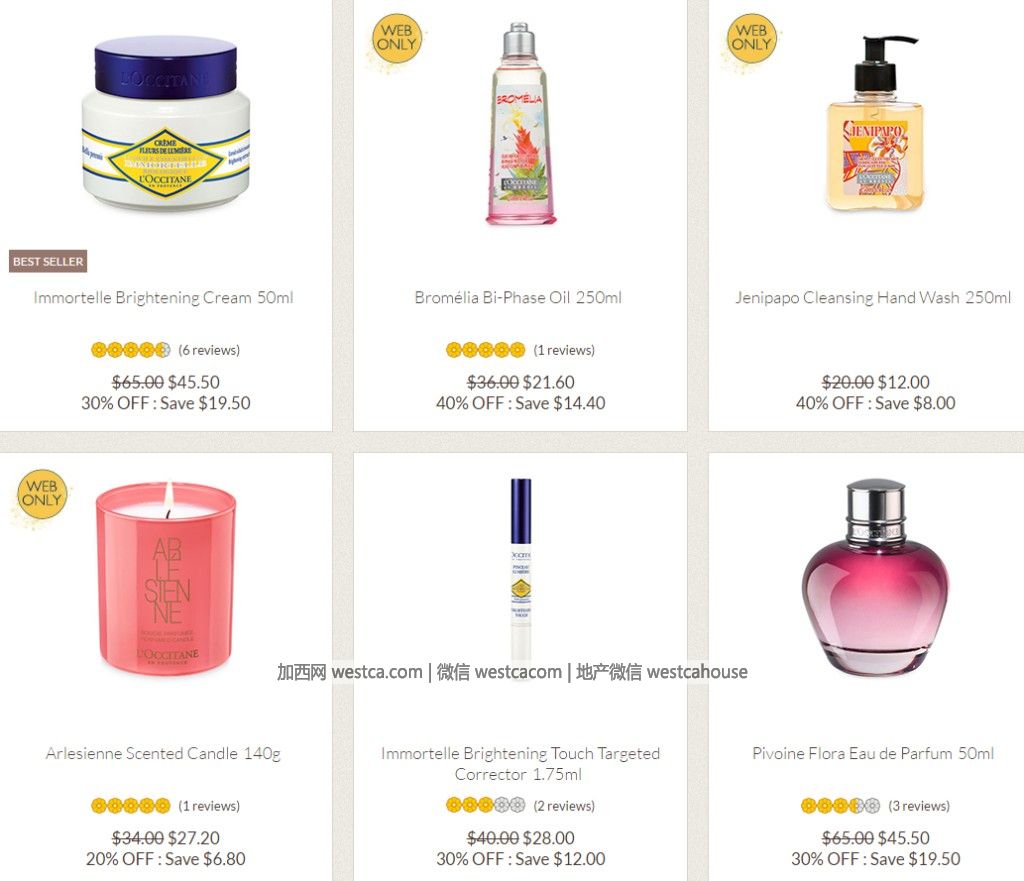This screenshot has width=1024, height=881.
Task: Click star rating of Arlesienne Scented Candle
Action: click(131, 806)
